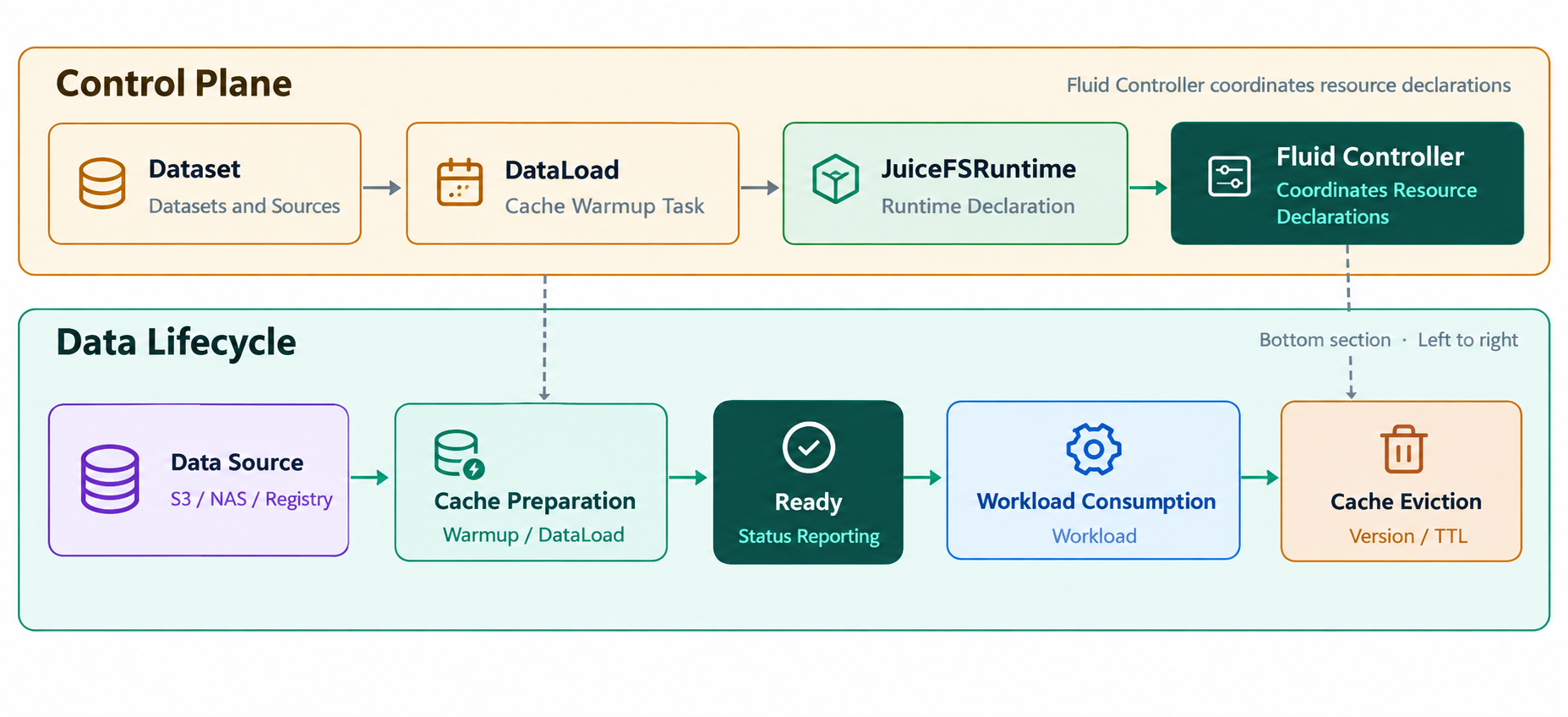
Task: Click the sliders icon in the Fluid Controller card
Action: pos(1229,177)
